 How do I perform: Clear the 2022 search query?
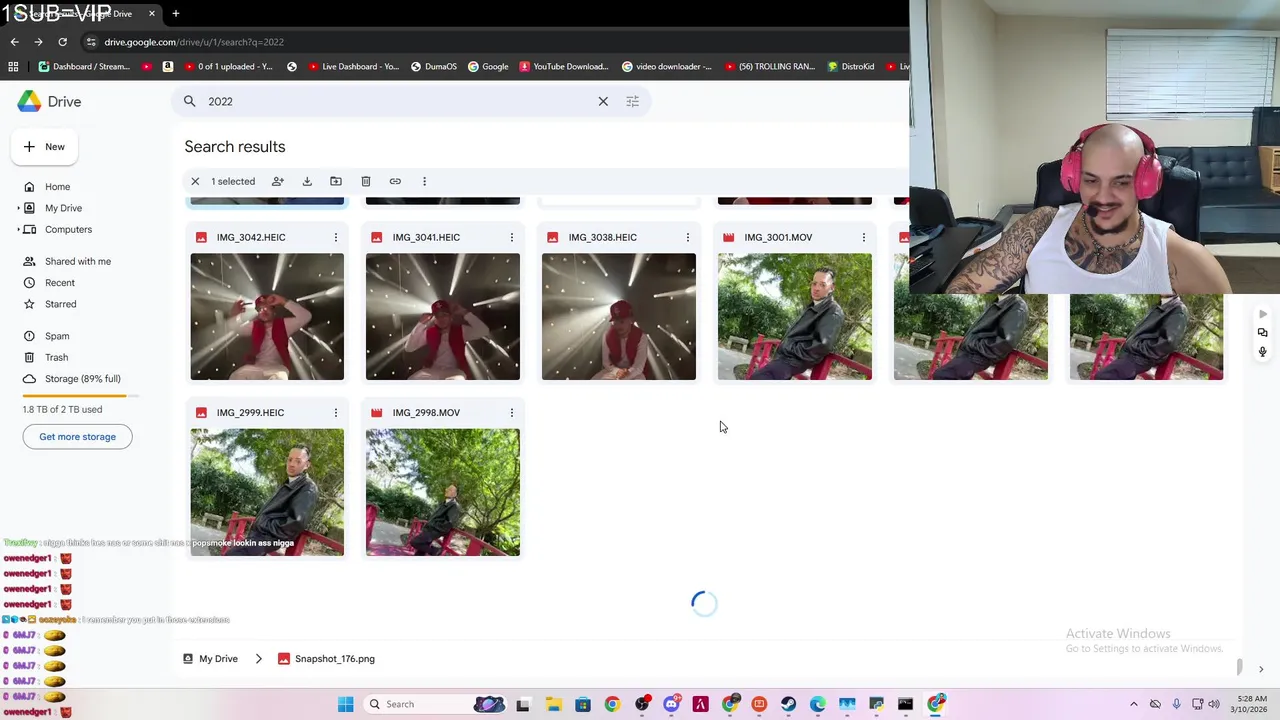[x=603, y=101]
